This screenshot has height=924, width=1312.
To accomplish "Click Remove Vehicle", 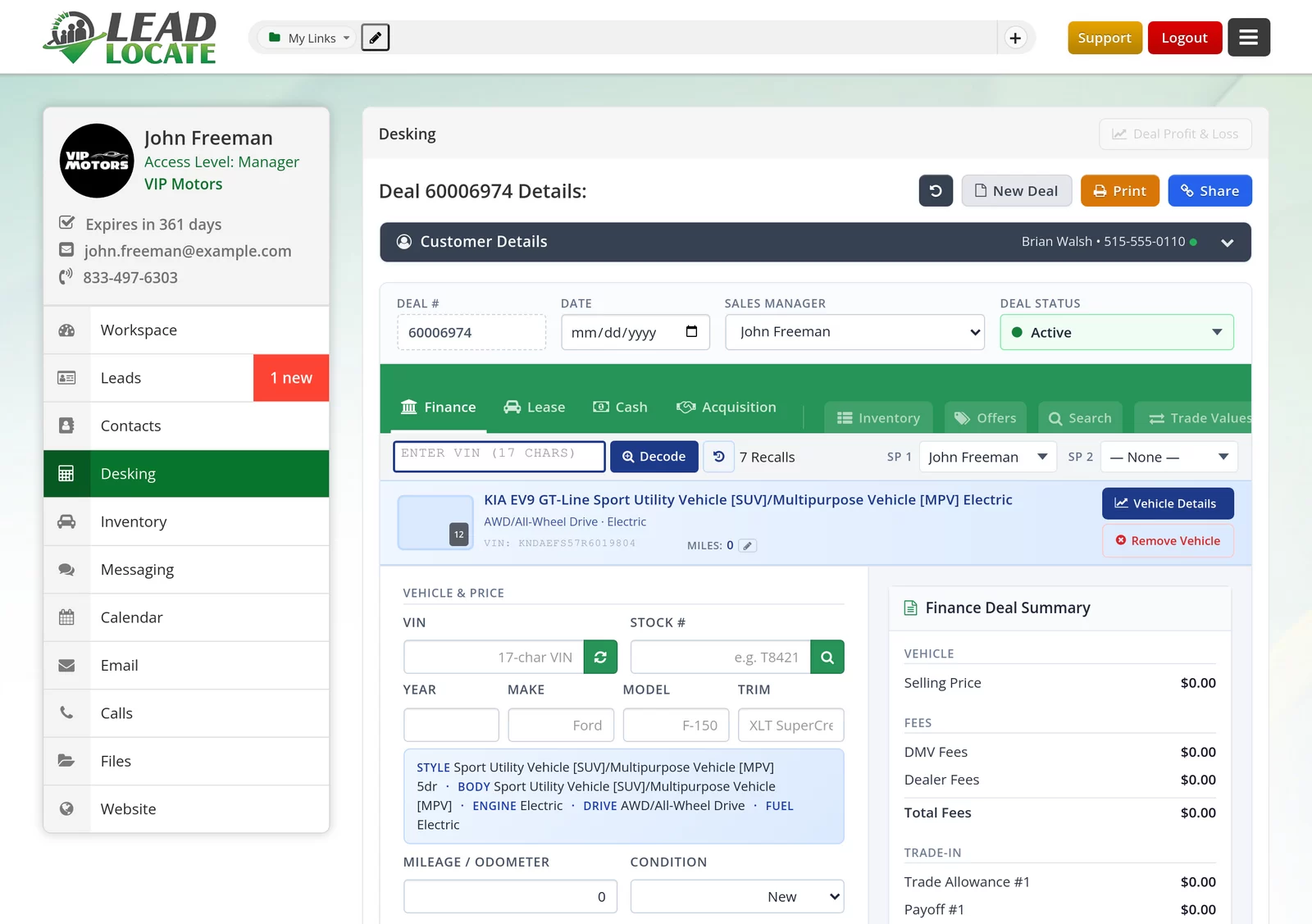I will click(1168, 541).
